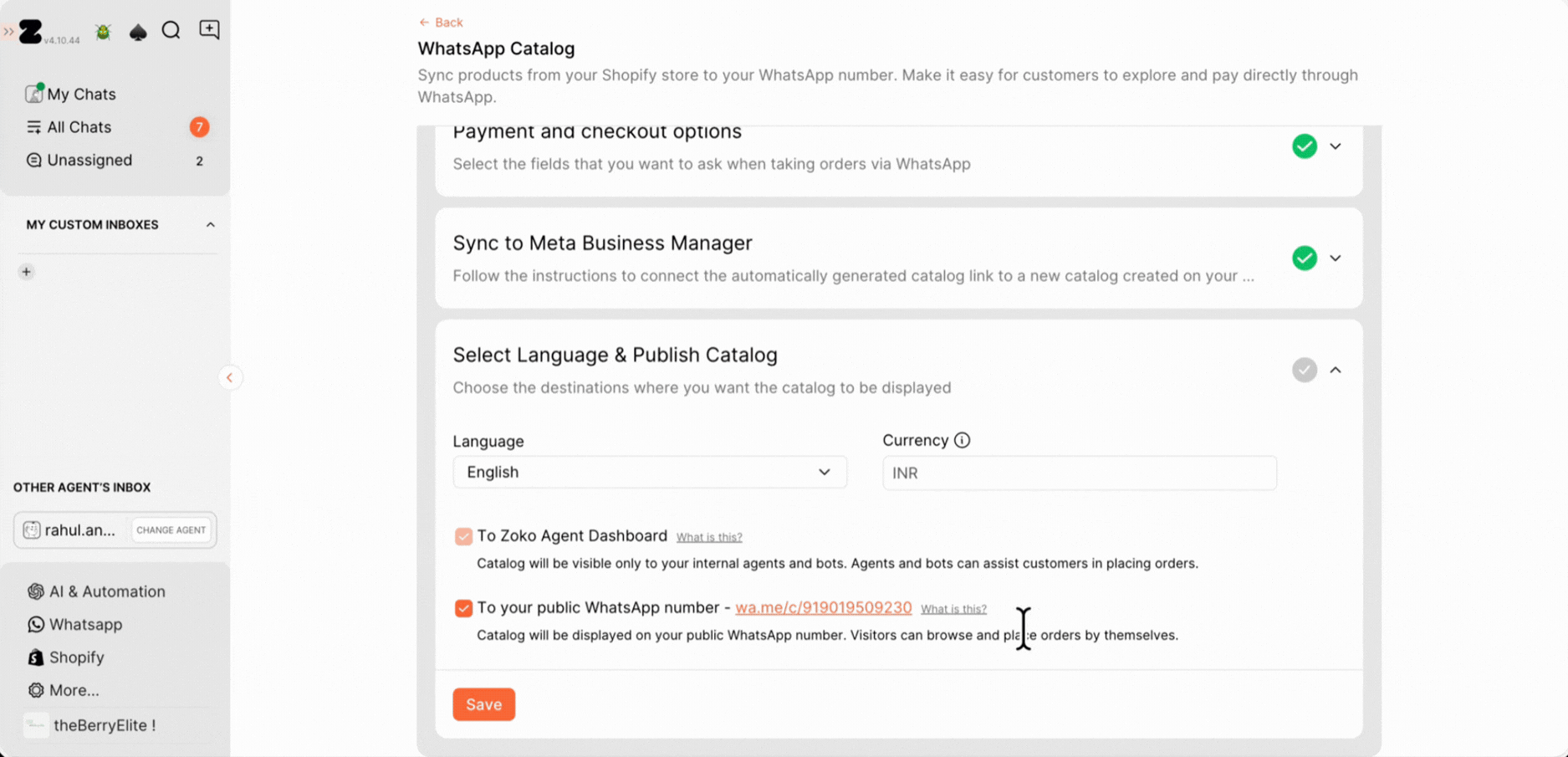Click the Zoko logo icon
The height and width of the screenshot is (757, 1568).
pos(30,32)
